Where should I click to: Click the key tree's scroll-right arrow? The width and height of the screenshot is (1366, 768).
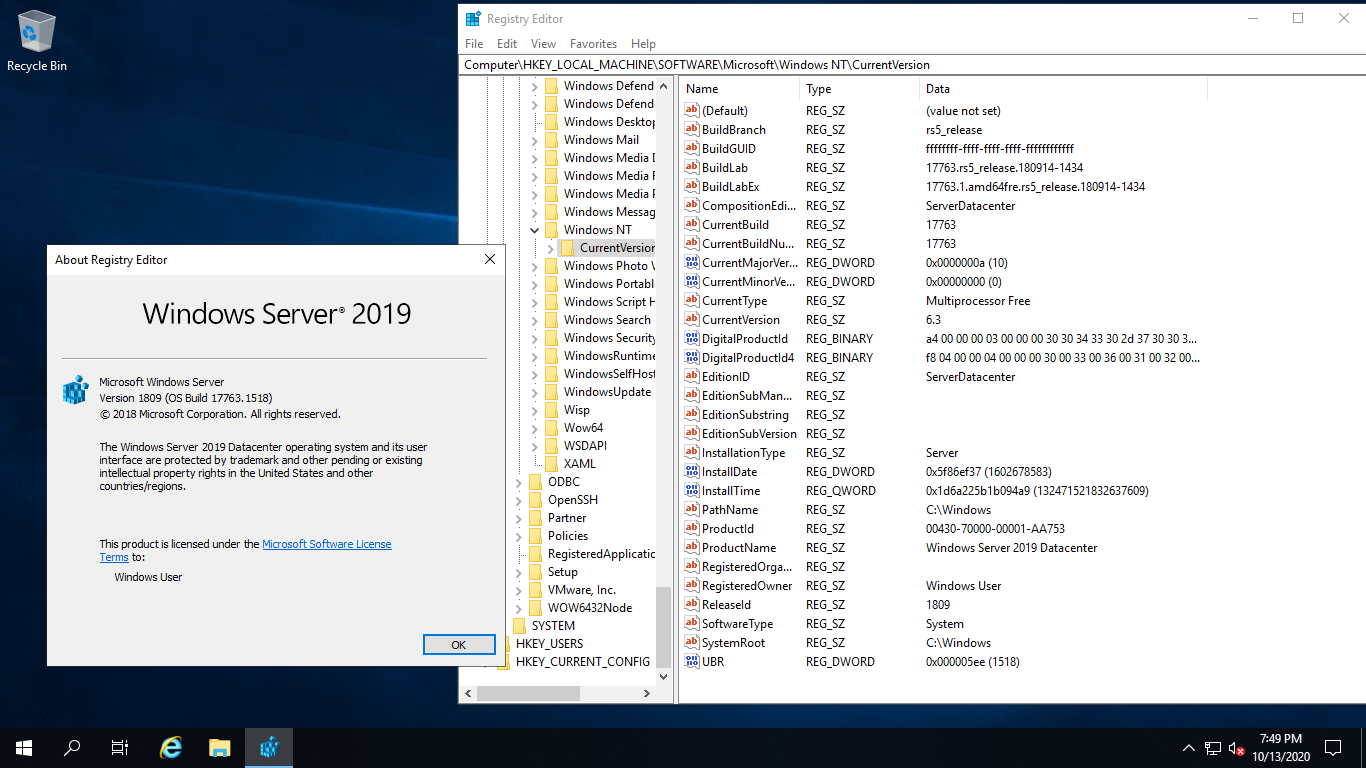(646, 693)
